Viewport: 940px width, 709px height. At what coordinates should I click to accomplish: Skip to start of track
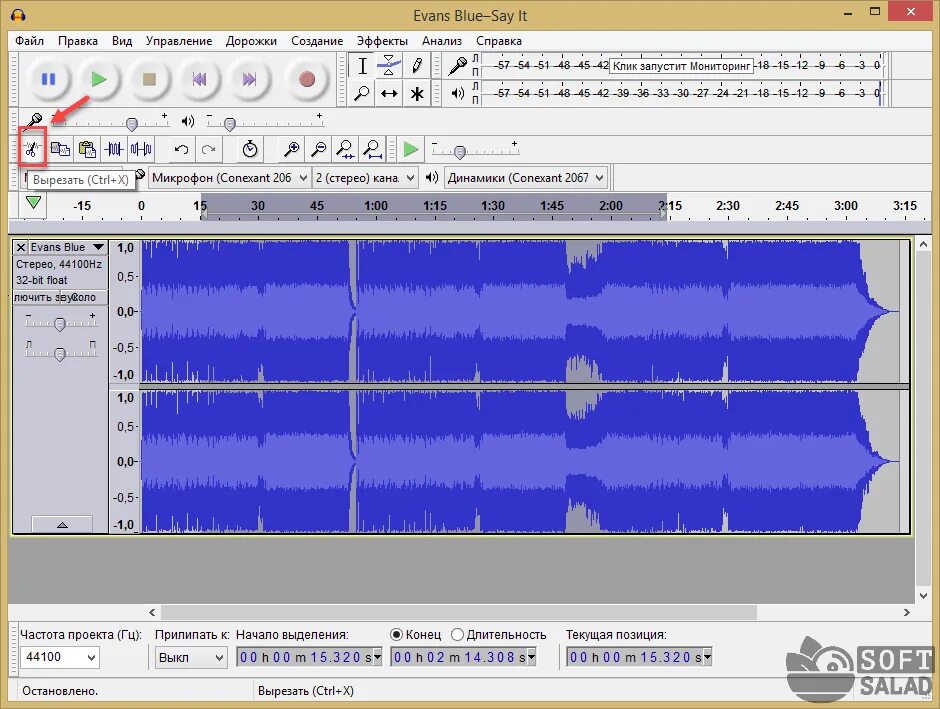pyautogui.click(x=199, y=79)
